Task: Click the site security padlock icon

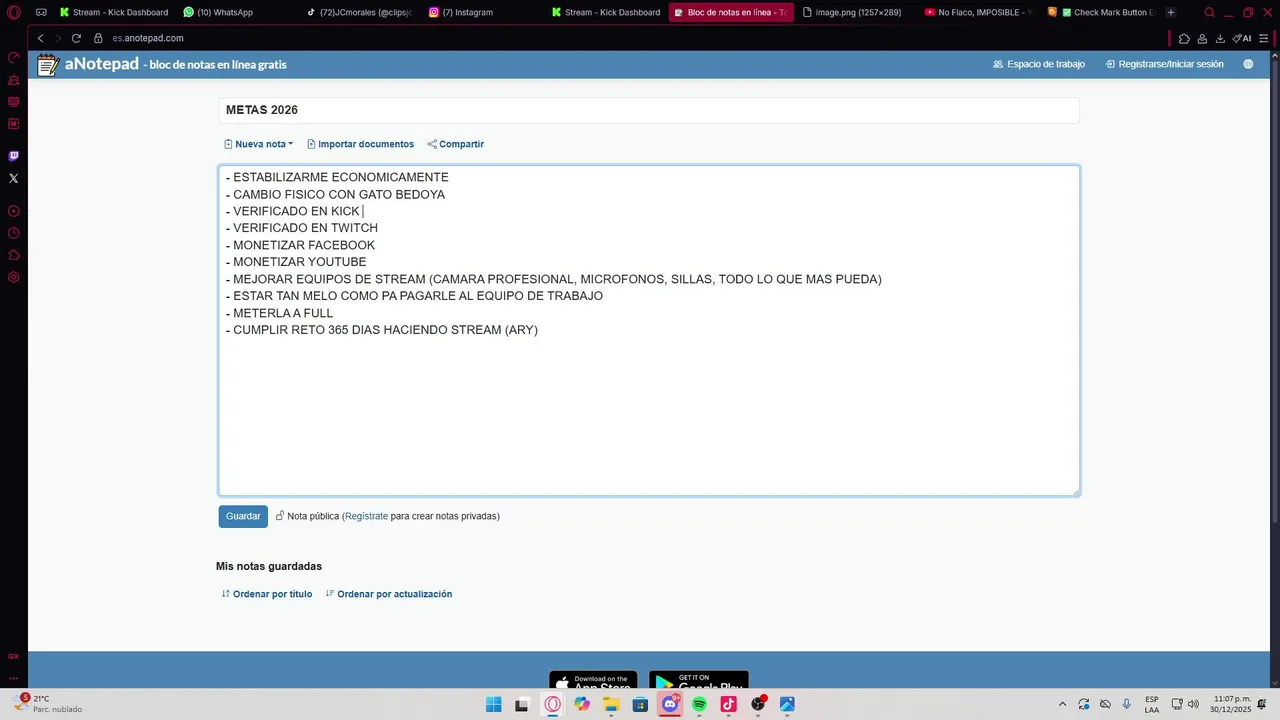Action: 98,38
